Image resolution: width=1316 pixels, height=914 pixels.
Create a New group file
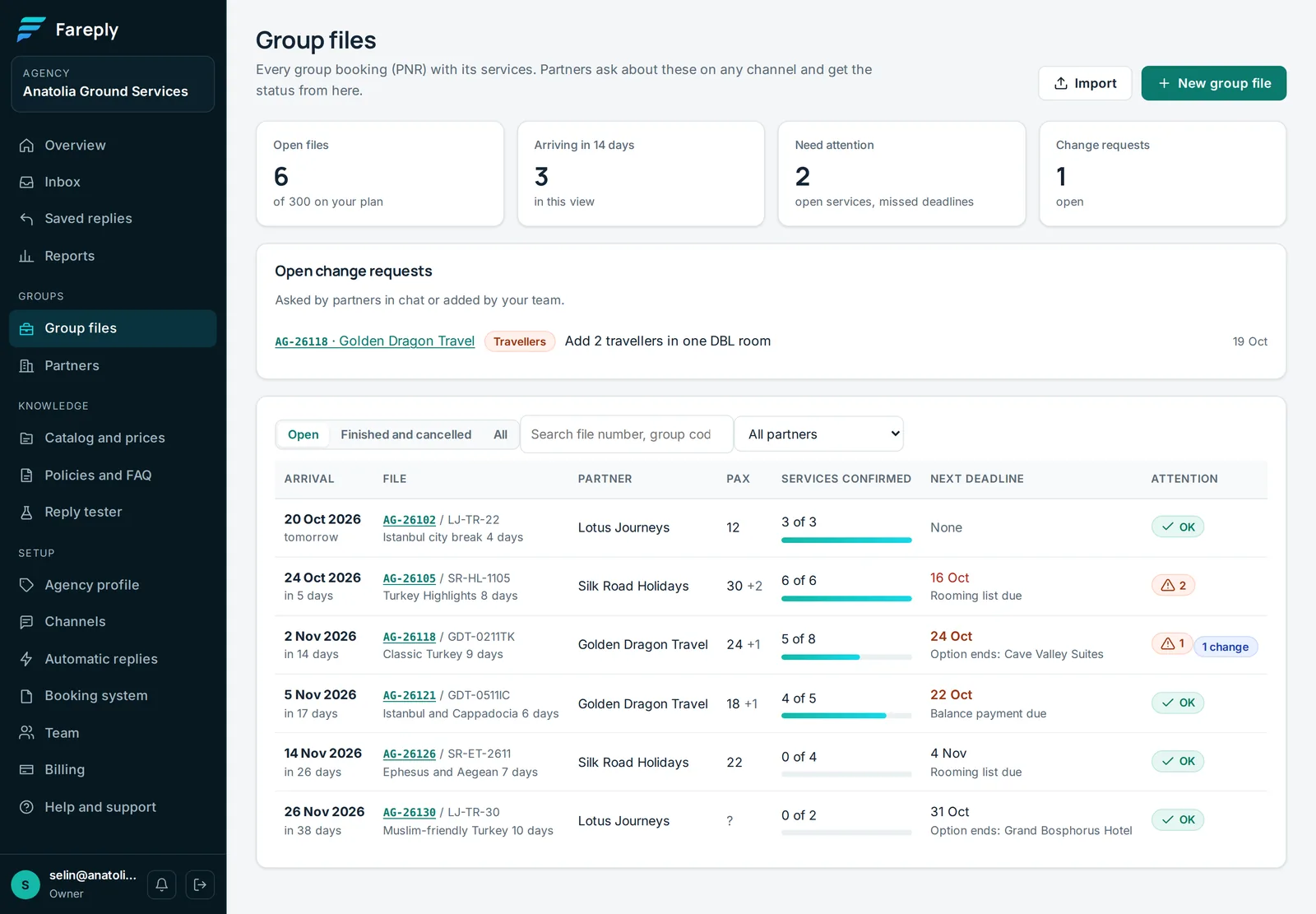tap(1214, 83)
